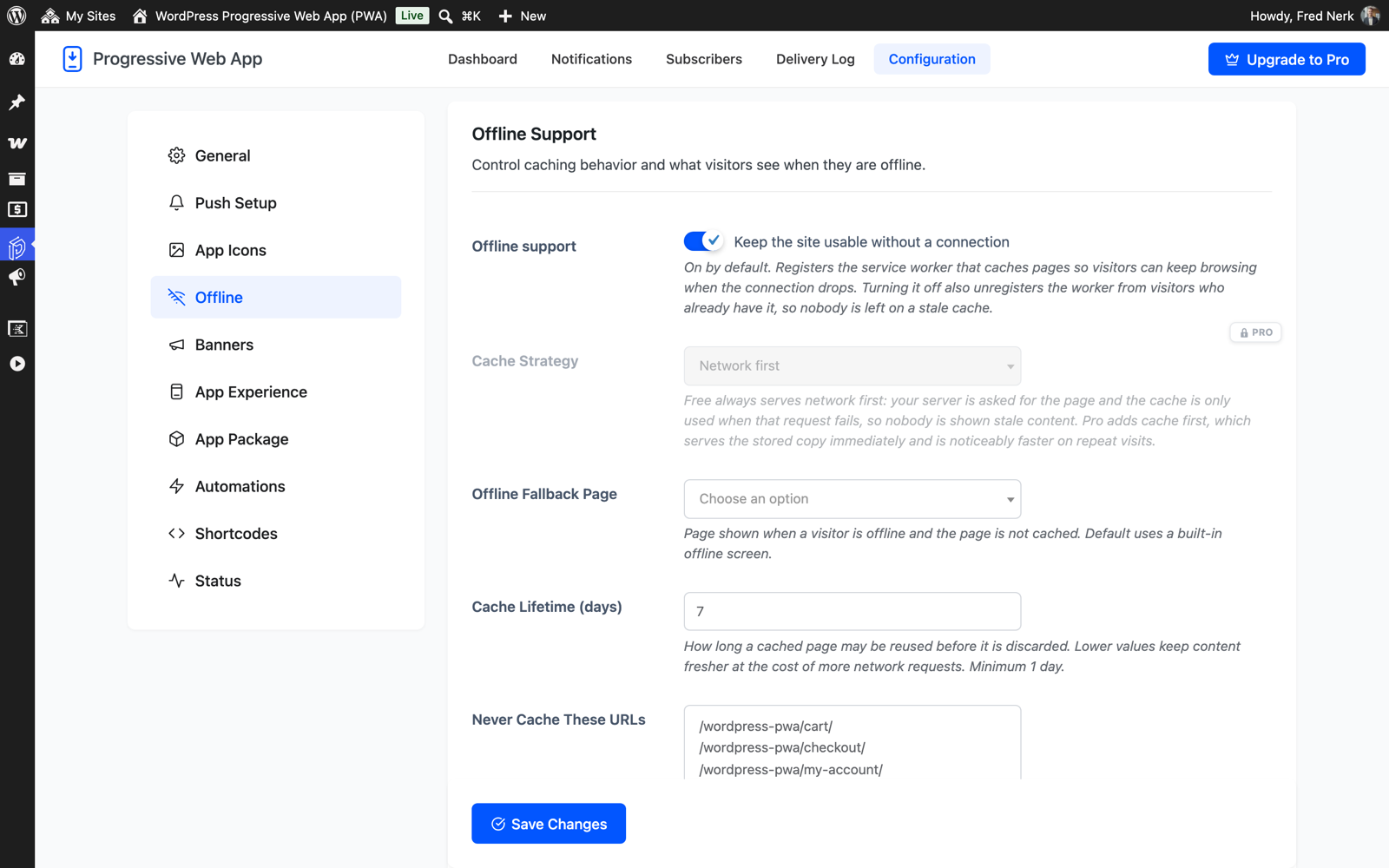This screenshot has width=1389, height=868.
Task: Open App Experience settings
Action: click(276, 391)
